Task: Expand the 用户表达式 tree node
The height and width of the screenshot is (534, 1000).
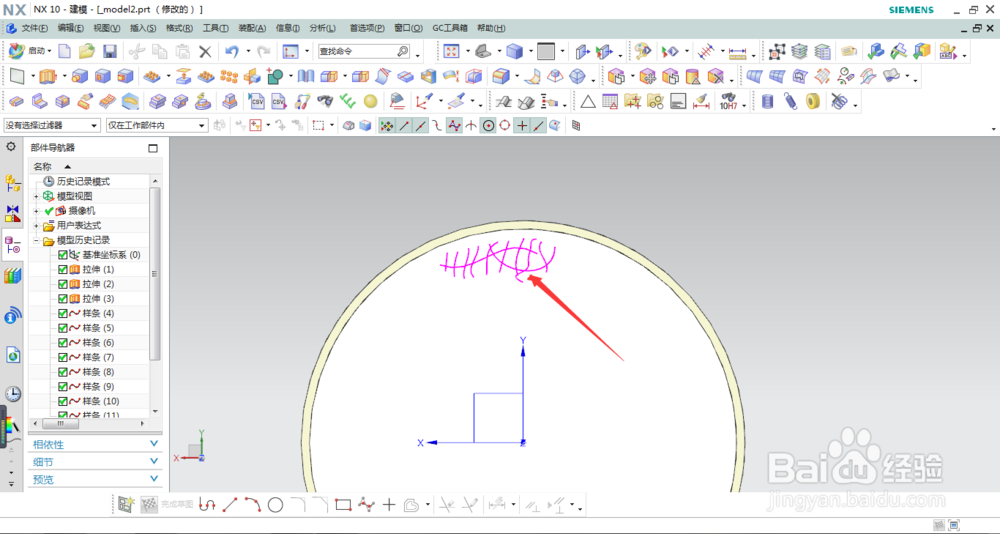Action: pyautogui.click(x=36, y=225)
